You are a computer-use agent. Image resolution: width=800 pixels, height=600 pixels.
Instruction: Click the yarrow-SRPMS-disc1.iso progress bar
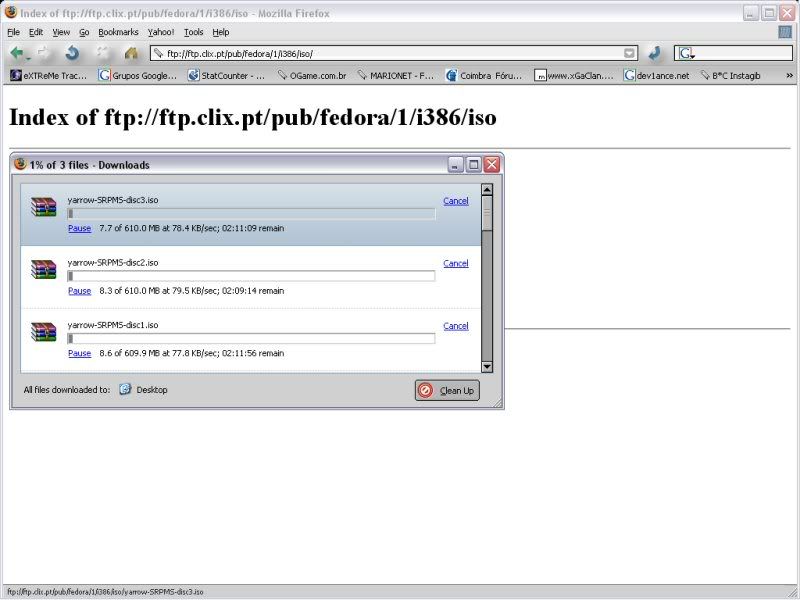[x=251, y=338]
